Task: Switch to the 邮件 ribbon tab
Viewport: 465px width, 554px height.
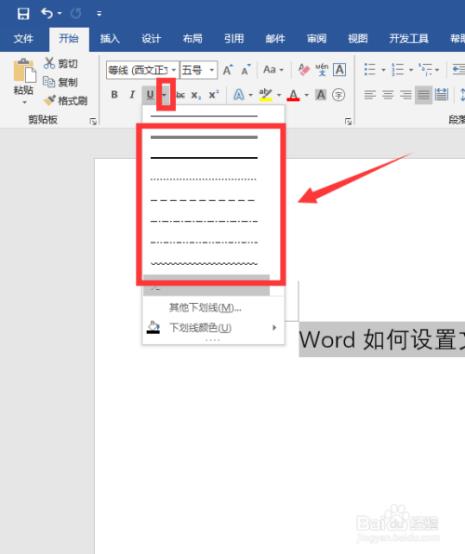Action: (x=275, y=39)
